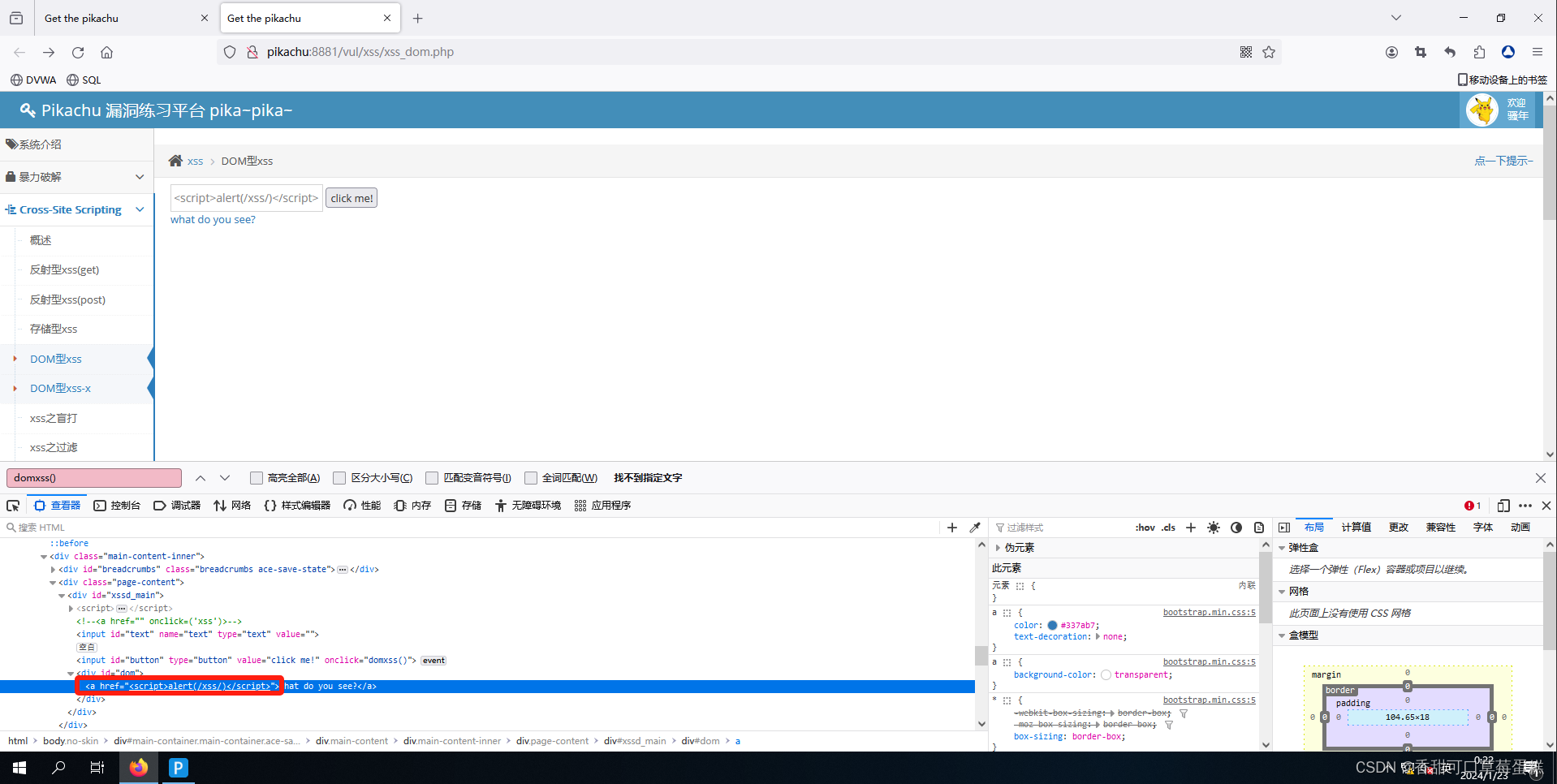Screen dimensions: 1557x784
Task: Open Firefox from the Windows taskbar
Action: pyautogui.click(x=139, y=767)
